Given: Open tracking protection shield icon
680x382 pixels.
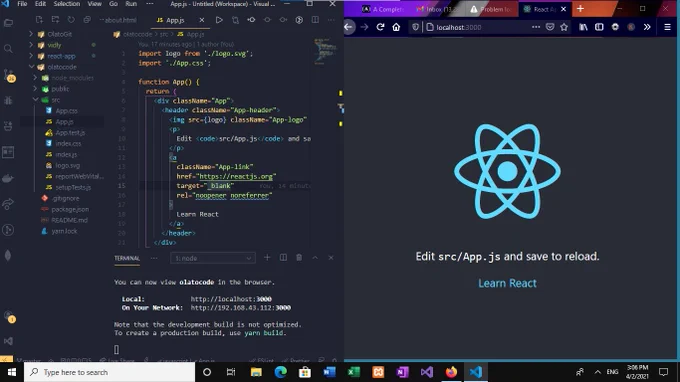Looking at the screenshot, I should point(415,27).
